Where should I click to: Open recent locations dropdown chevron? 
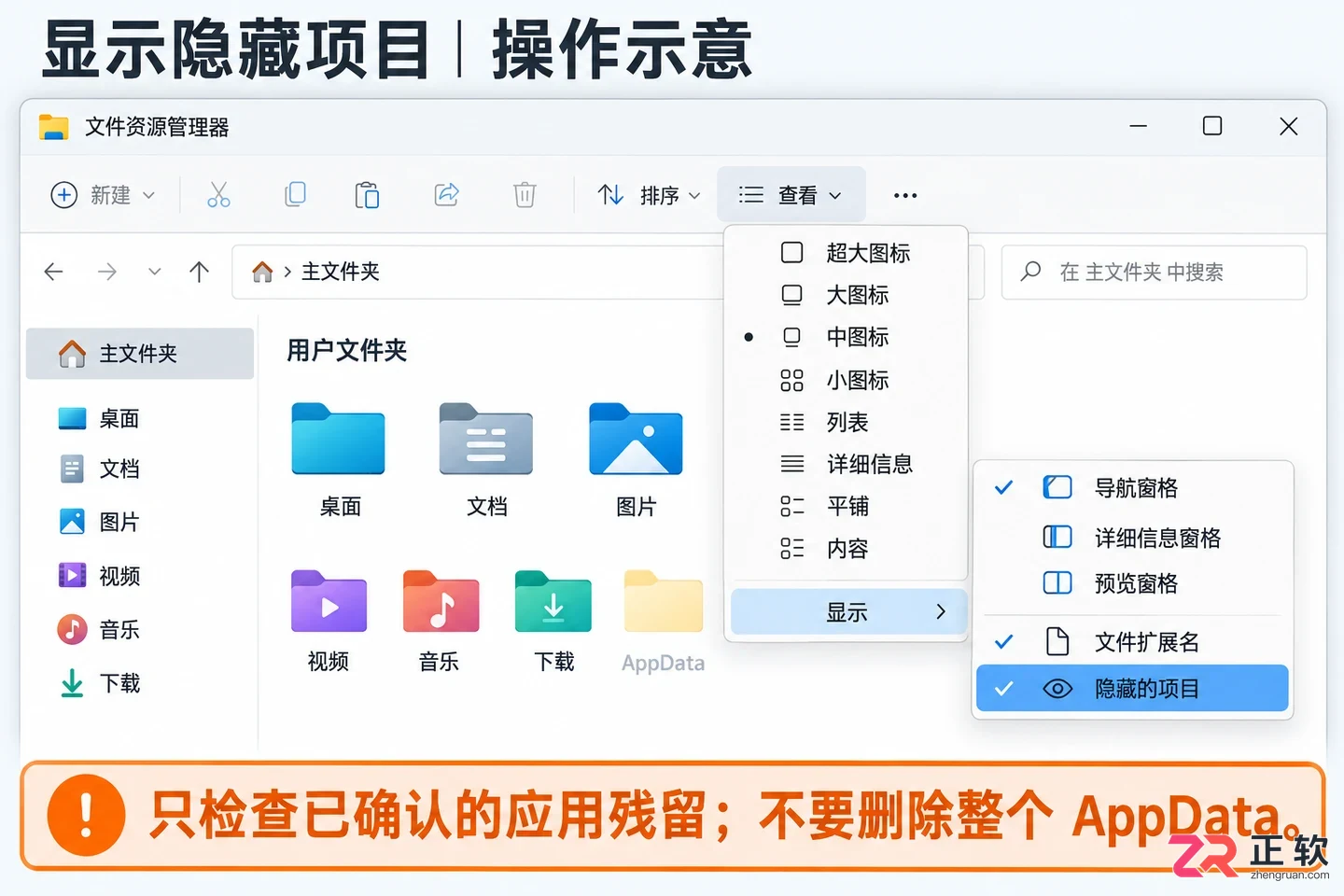tap(155, 272)
